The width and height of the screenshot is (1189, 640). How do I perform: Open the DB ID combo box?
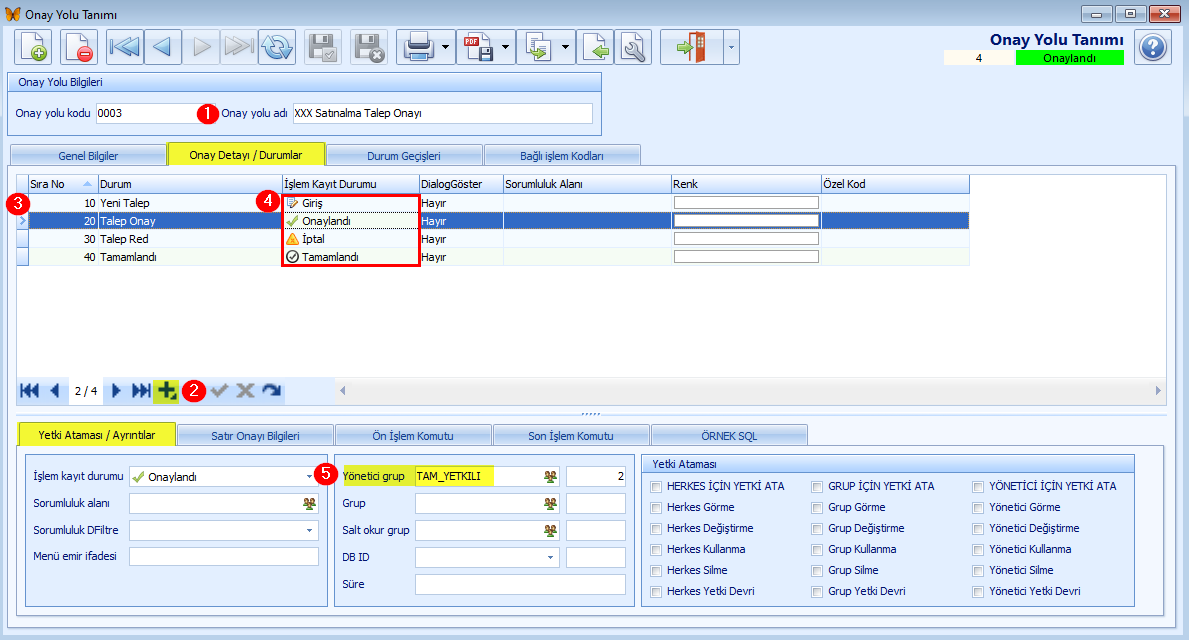pyautogui.click(x=551, y=557)
